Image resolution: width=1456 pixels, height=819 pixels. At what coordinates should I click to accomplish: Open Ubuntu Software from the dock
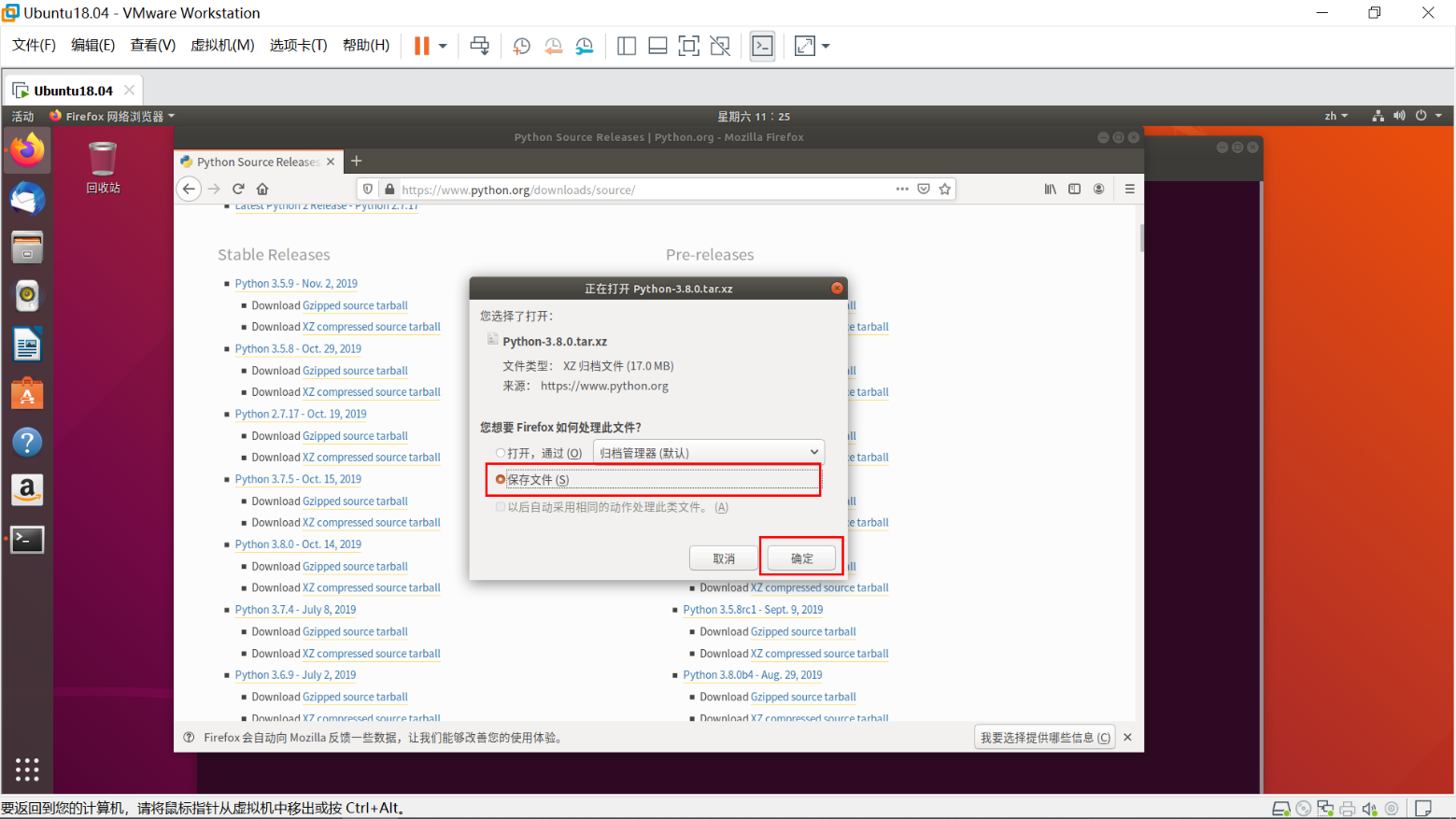pyautogui.click(x=27, y=393)
